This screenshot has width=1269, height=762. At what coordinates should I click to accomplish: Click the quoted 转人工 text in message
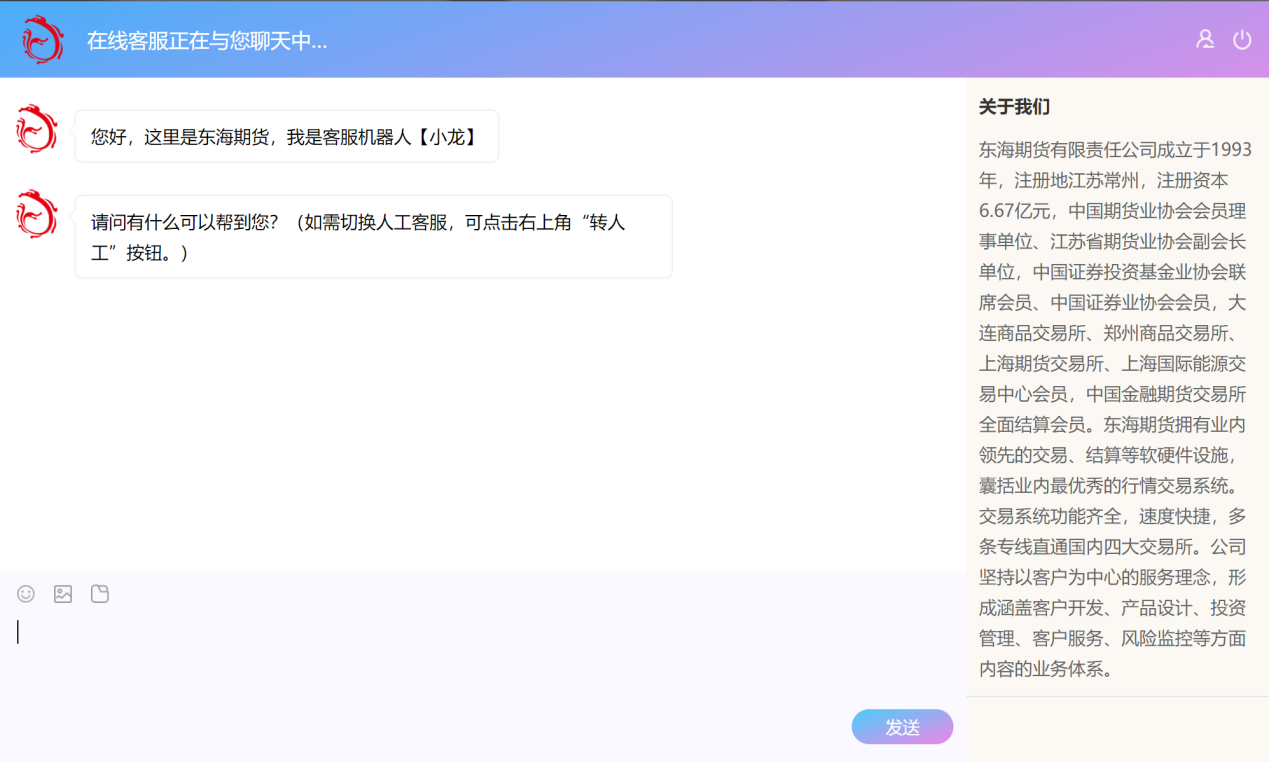(604, 222)
